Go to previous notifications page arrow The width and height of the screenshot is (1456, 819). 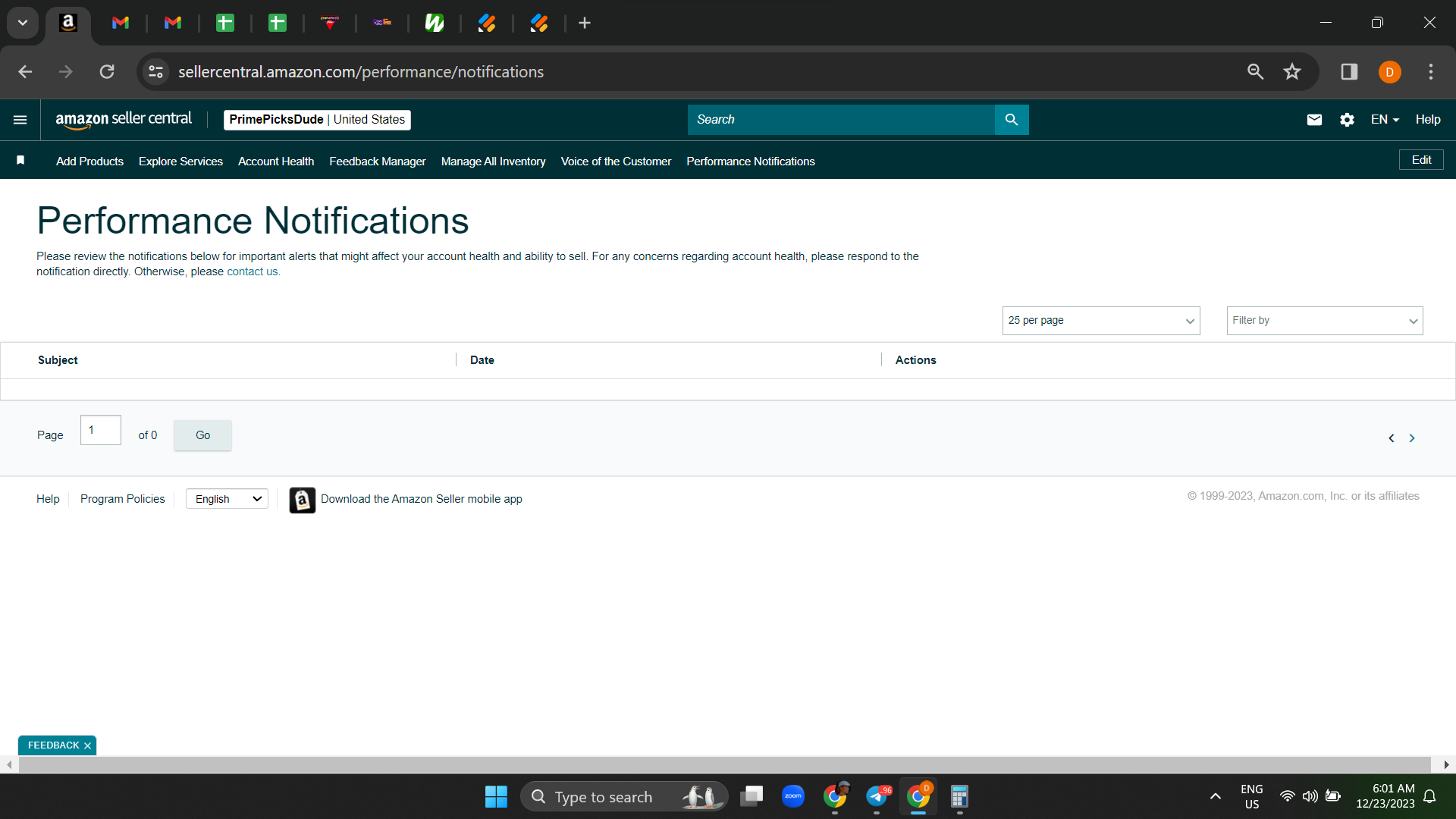(x=1392, y=438)
